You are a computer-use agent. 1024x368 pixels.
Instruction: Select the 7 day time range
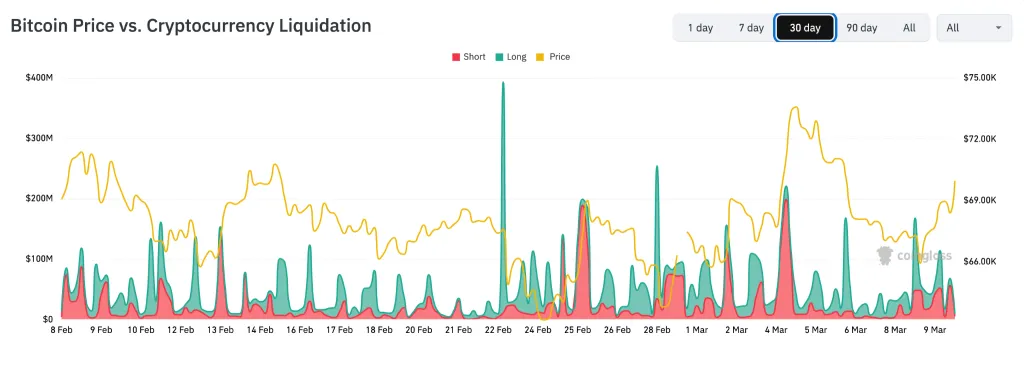click(751, 28)
